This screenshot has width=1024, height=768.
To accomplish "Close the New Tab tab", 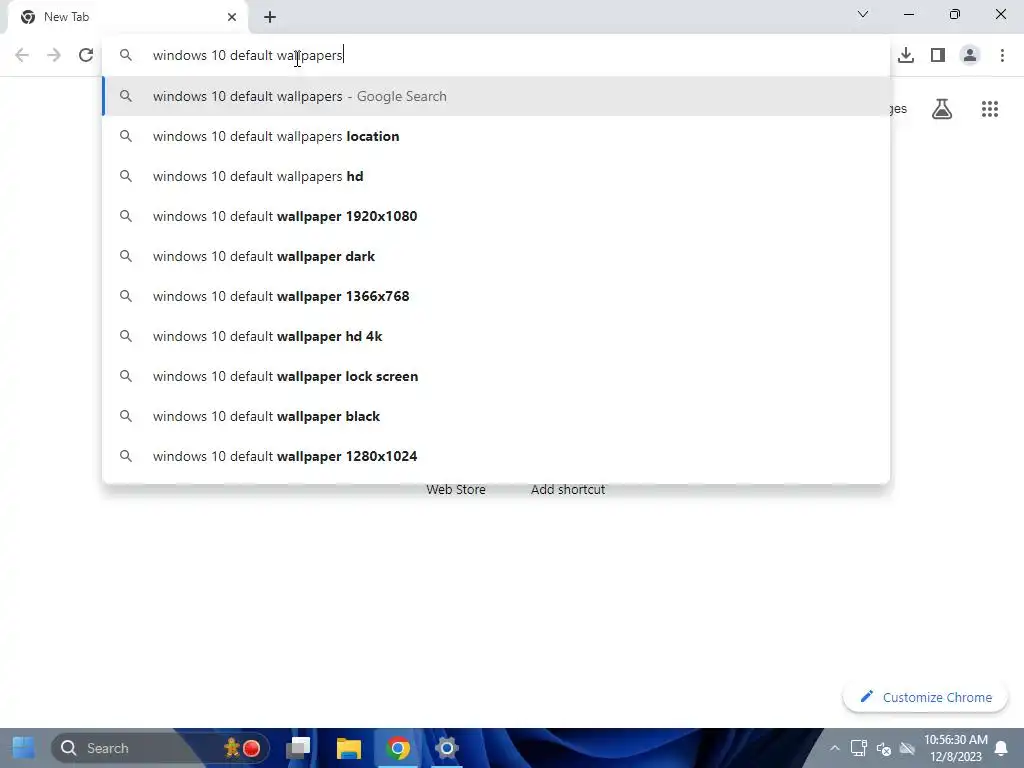I will click(x=232, y=17).
